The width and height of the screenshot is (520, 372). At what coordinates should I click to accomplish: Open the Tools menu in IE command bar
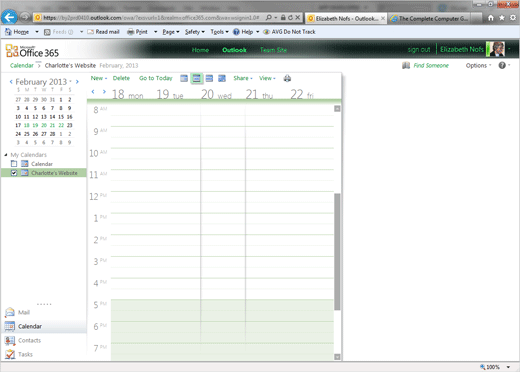pos(219,32)
